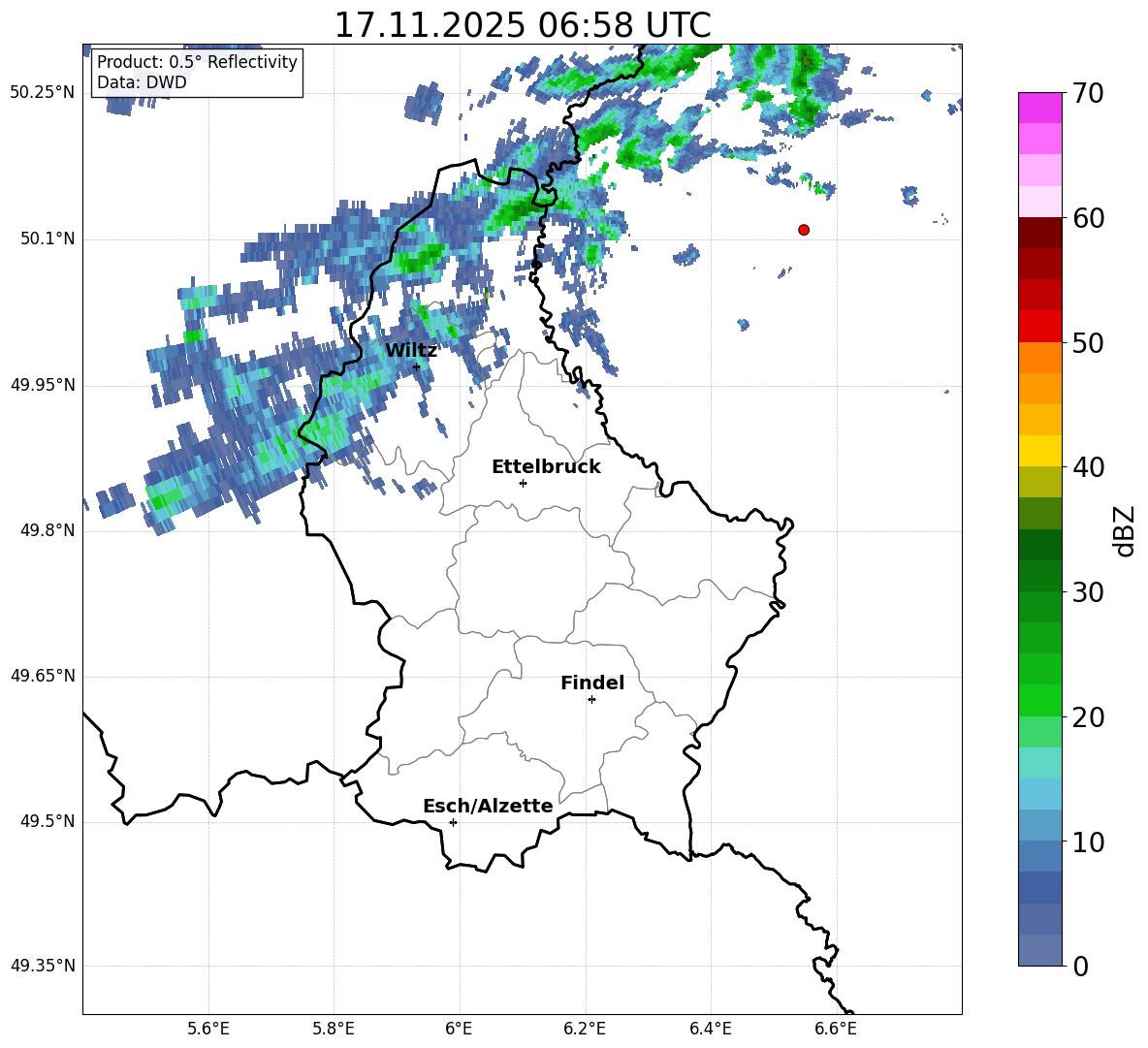Click the 30 tick on colorbar

1088,592
